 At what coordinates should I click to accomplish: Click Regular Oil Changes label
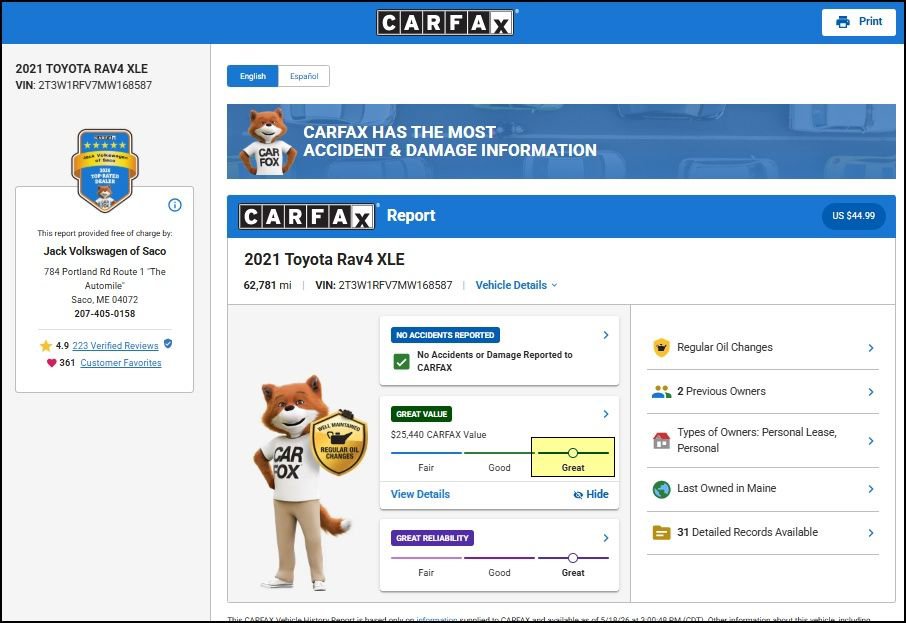click(x=725, y=347)
